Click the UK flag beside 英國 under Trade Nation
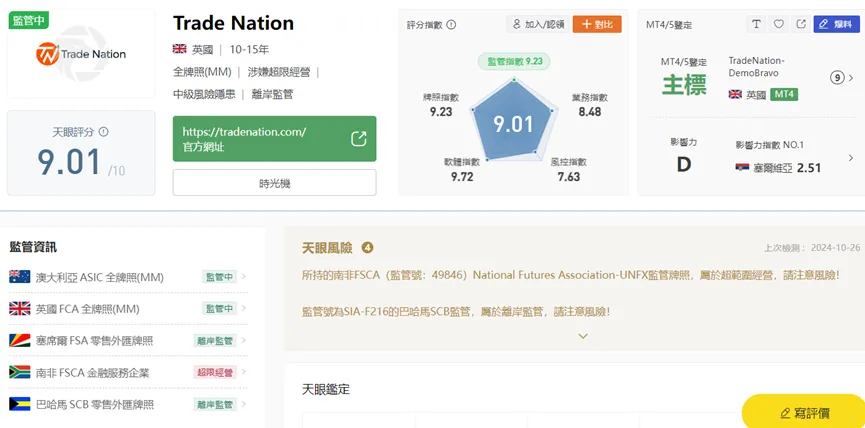 coord(180,49)
